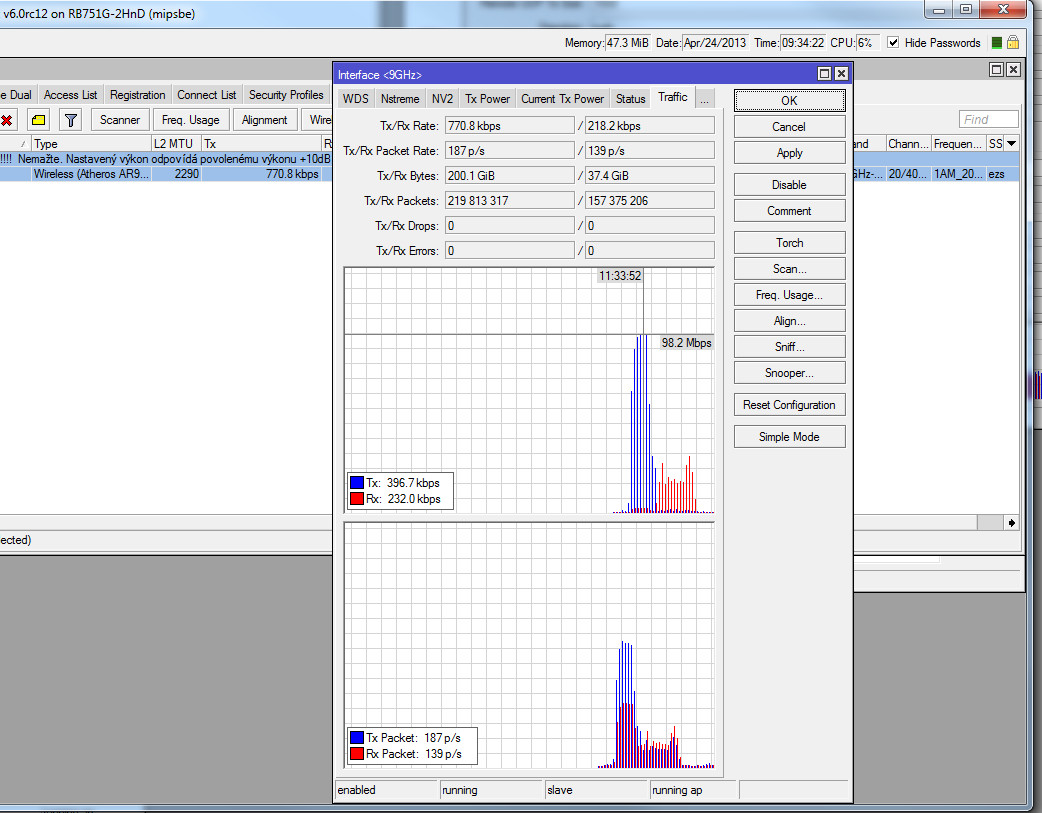Viewport: 1042px width, 813px height.
Task: Launch Torch from the dialog
Action: 789,243
